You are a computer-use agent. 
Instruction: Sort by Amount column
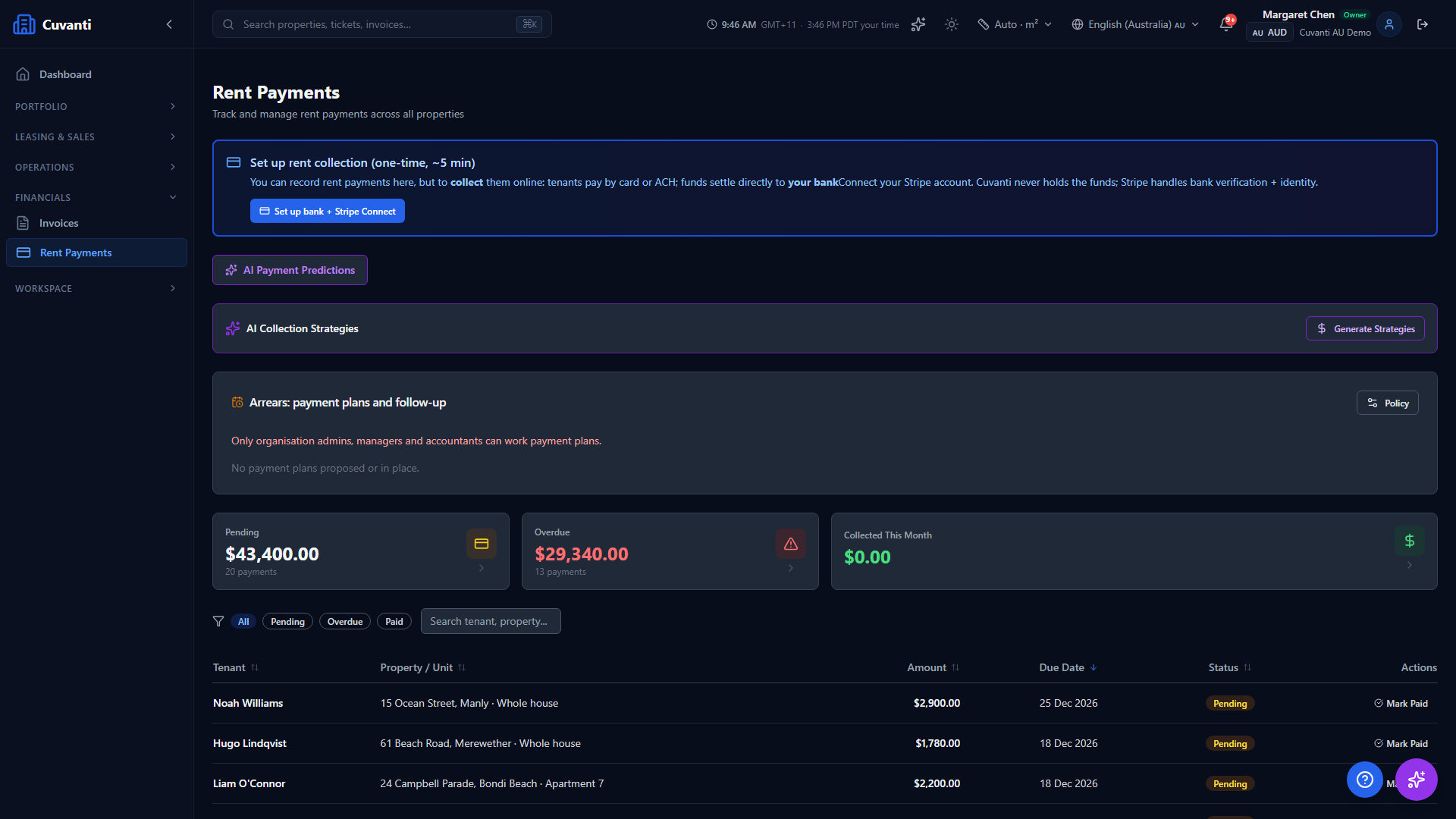[934, 667]
